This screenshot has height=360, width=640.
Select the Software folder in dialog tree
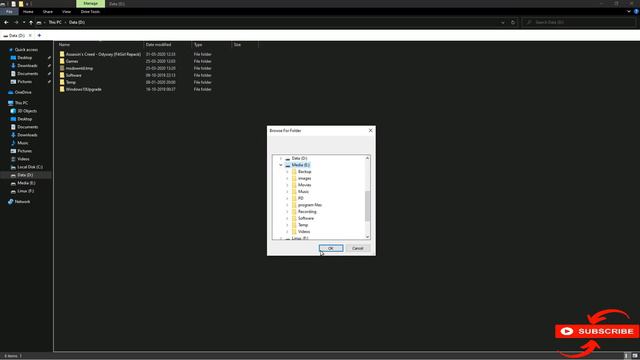(x=306, y=218)
